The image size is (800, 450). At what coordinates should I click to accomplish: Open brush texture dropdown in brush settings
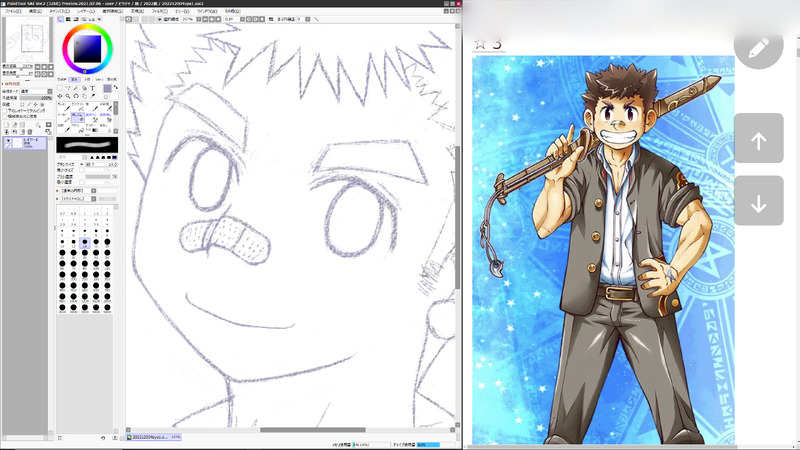93,199
